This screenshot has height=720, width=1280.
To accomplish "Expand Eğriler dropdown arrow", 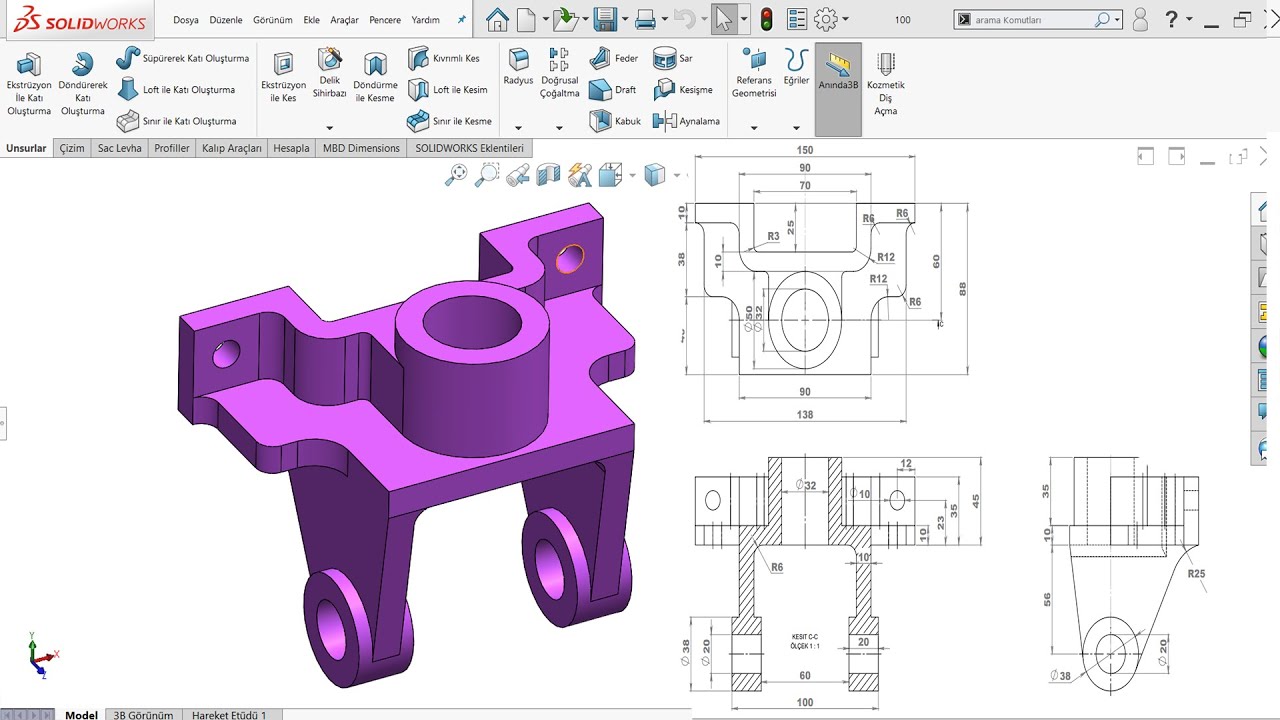I will pyautogui.click(x=796, y=128).
